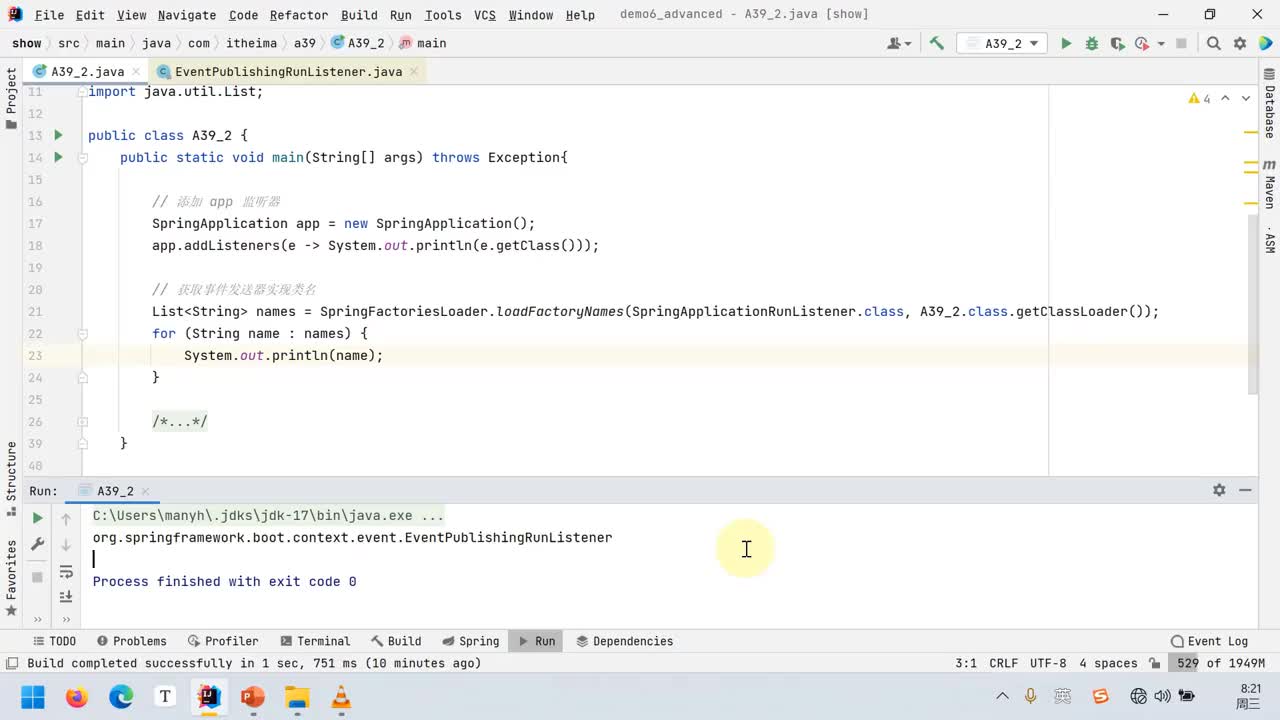1280x720 pixels.
Task: Click the Profile run icon in toolbar
Action: pyautogui.click(x=1141, y=43)
